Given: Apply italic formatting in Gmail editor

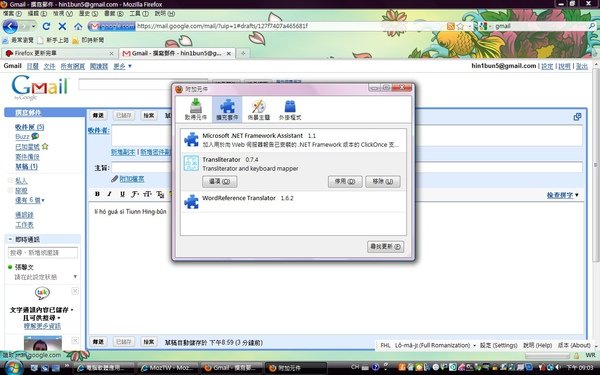Looking at the screenshot, I should 109,194.
